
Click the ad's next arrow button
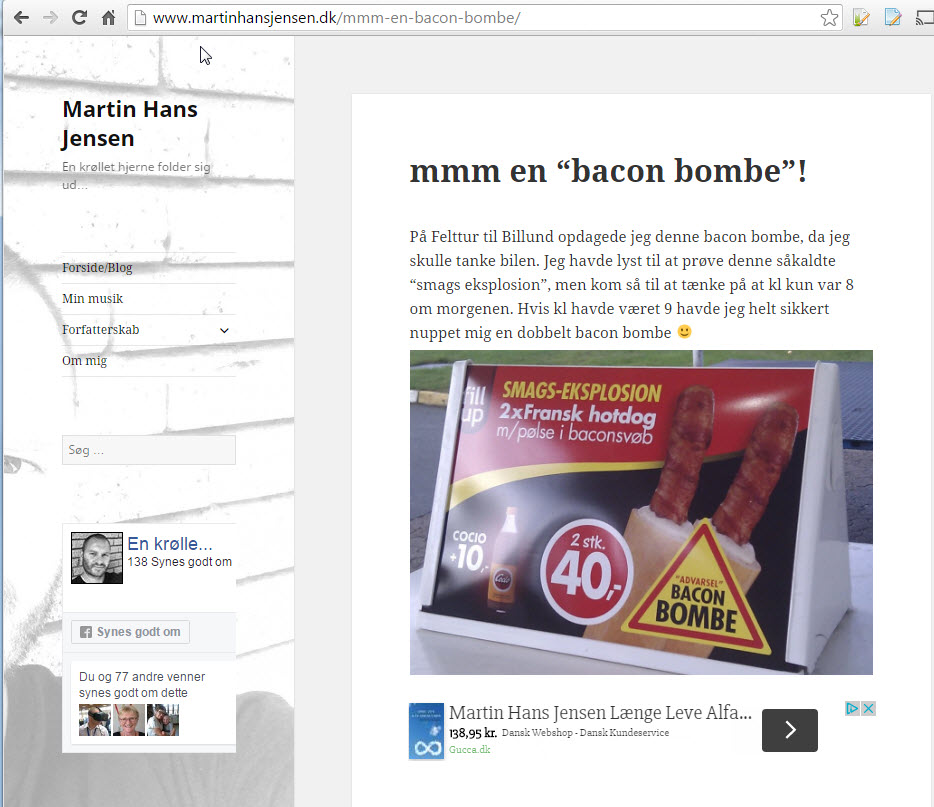pos(789,730)
